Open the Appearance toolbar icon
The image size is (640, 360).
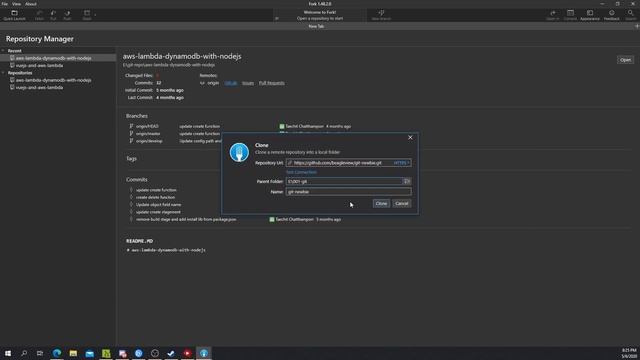pos(590,15)
